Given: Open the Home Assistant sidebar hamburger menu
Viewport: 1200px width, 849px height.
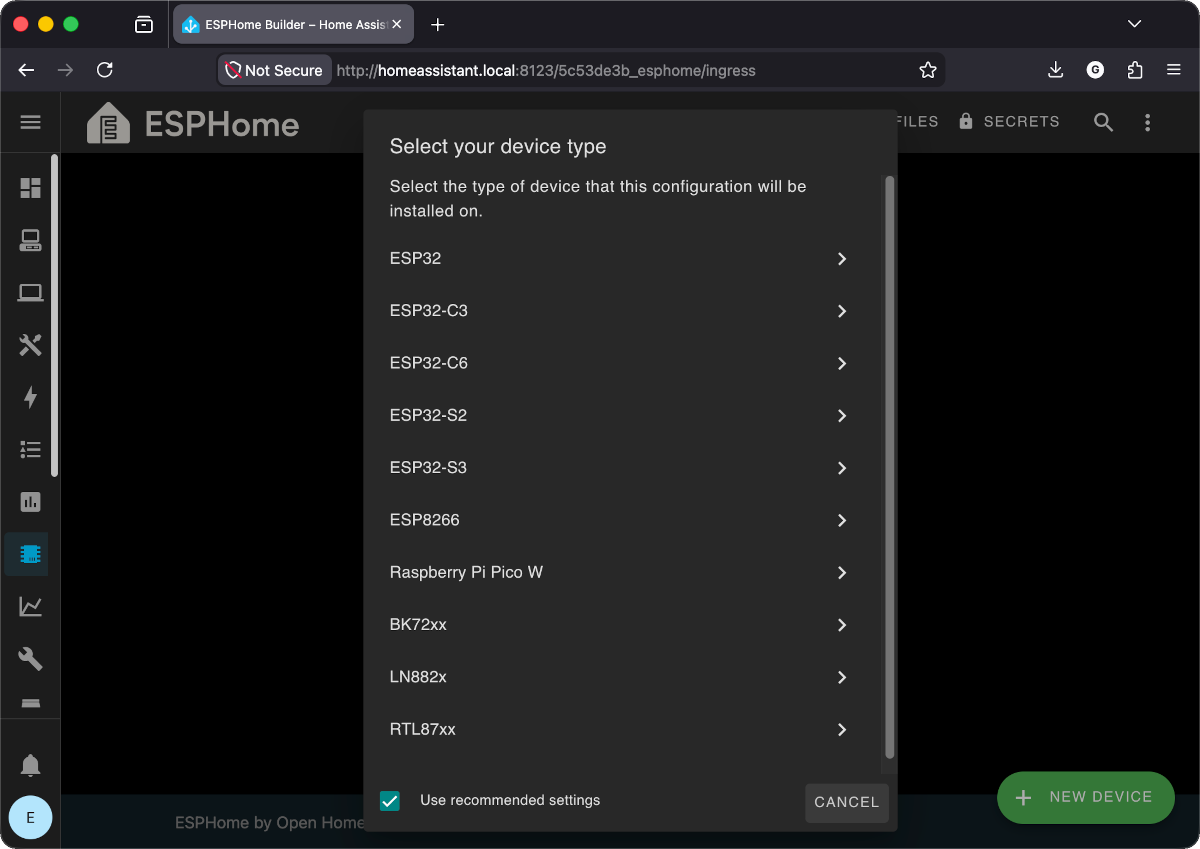Looking at the screenshot, I should click(x=31, y=122).
